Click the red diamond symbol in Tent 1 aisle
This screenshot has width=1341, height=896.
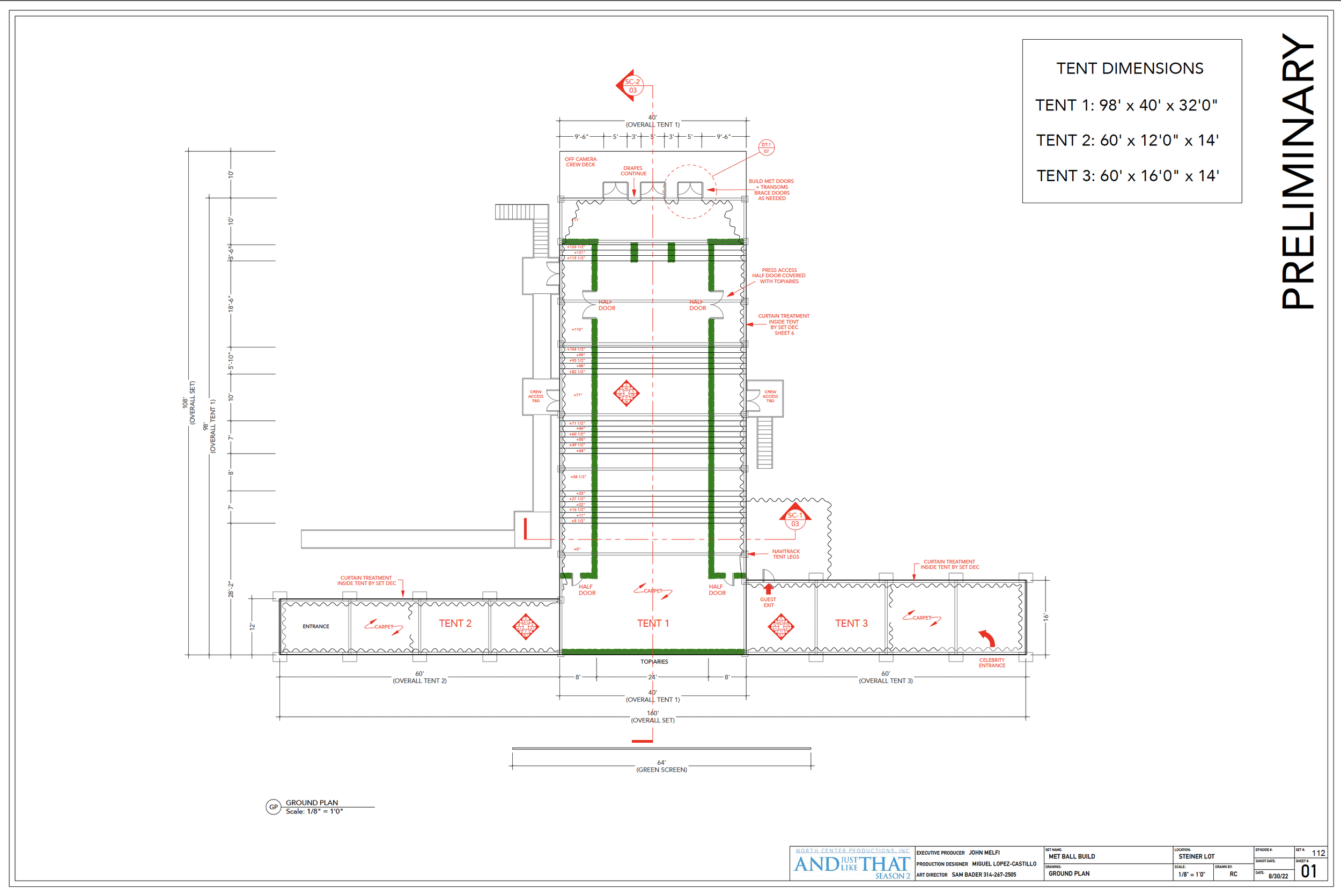[x=626, y=393]
